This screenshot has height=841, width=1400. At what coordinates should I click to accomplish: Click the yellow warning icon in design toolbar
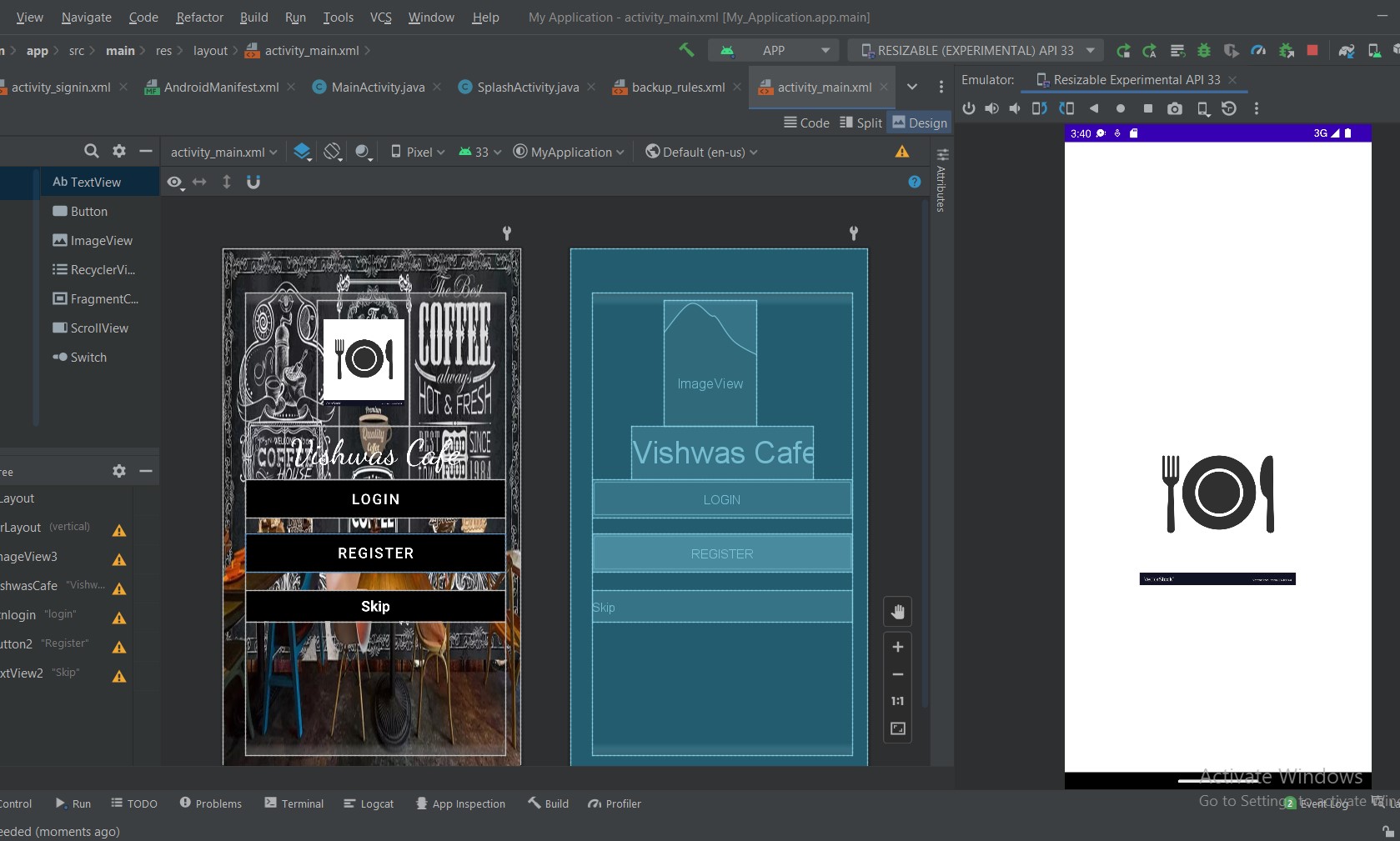coord(902,152)
